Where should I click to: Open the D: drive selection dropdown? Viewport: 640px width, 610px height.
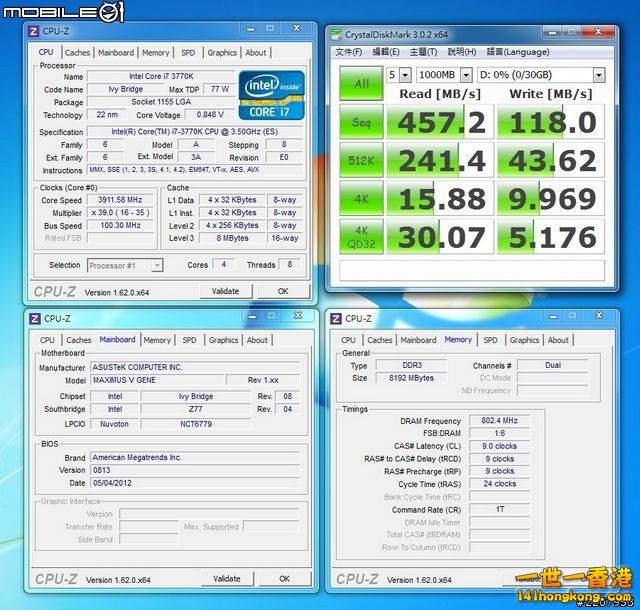pos(541,75)
